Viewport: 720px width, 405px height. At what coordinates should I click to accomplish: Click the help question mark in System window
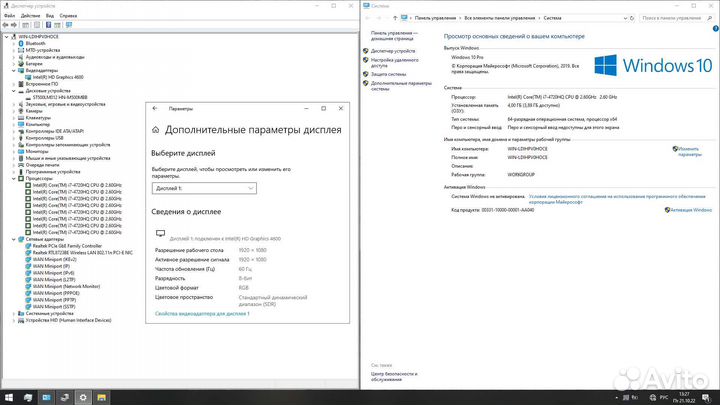pos(716,28)
